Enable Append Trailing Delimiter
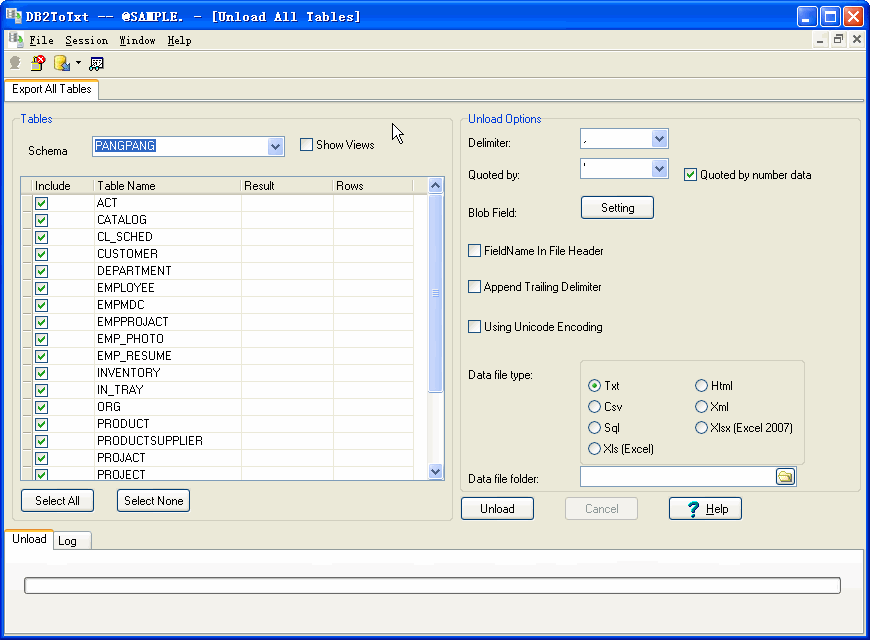This screenshot has height=640, width=870. click(474, 287)
